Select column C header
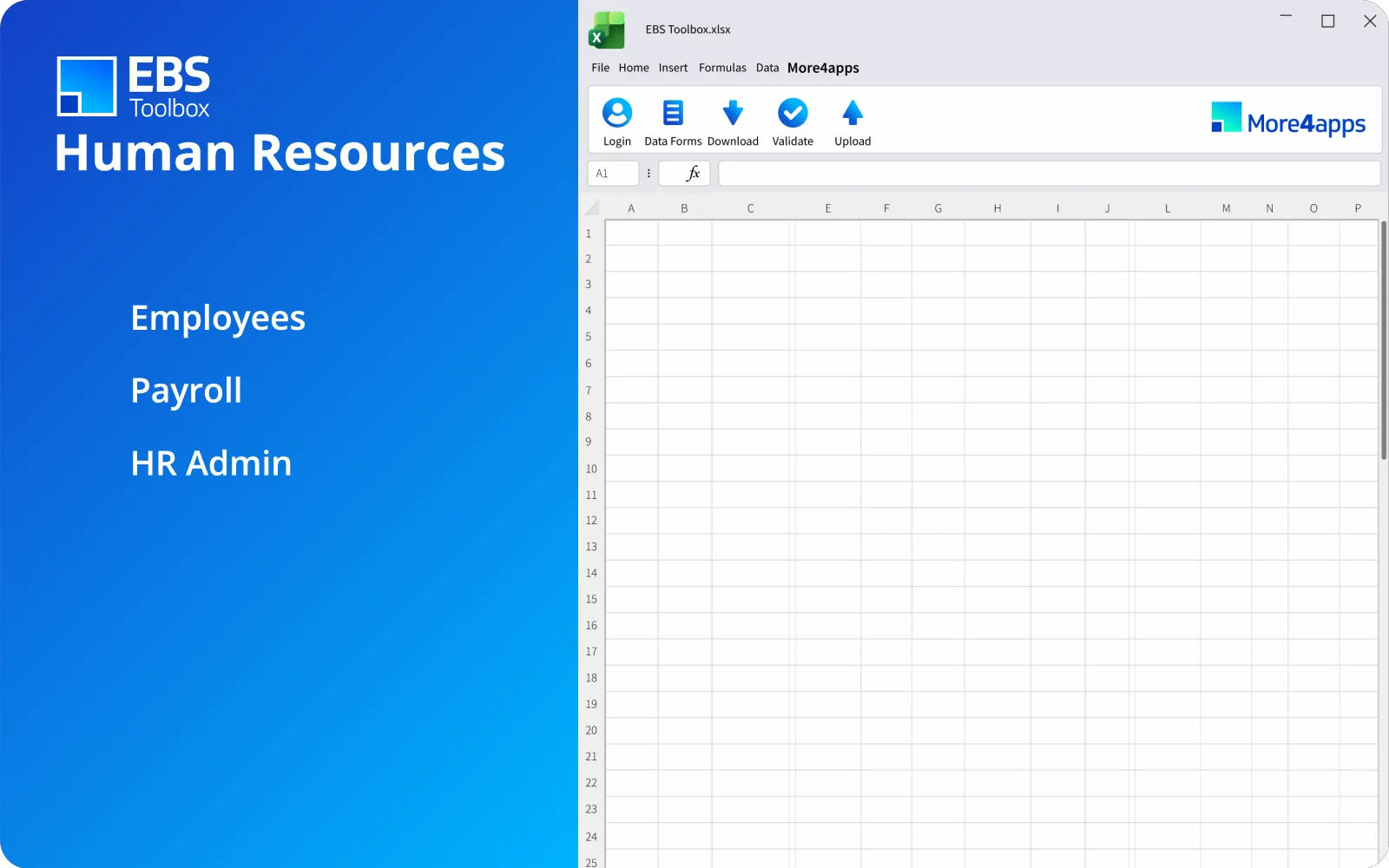Screen dimensions: 1389x868 coord(750,208)
